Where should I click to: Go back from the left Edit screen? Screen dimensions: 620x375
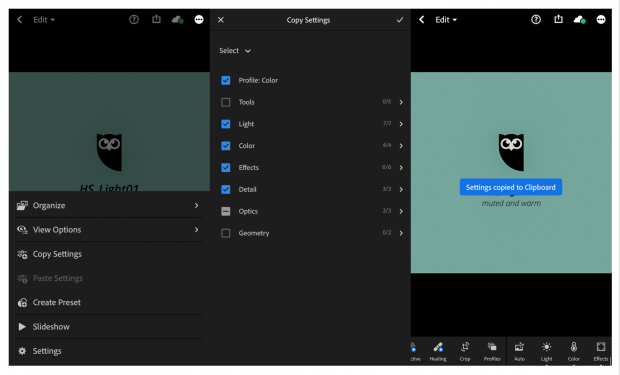tap(20, 19)
